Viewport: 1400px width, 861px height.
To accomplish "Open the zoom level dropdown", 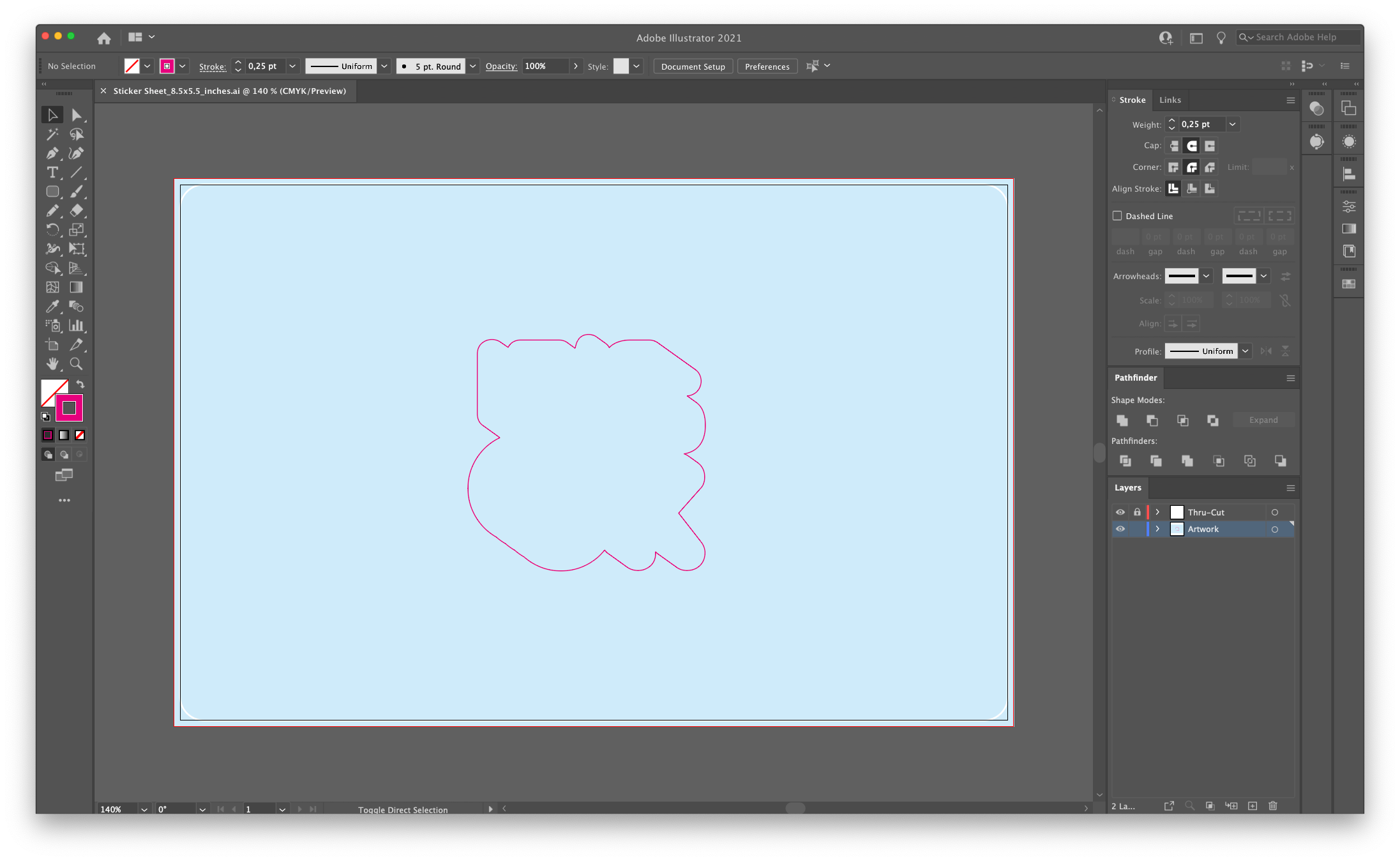I will pos(144,809).
